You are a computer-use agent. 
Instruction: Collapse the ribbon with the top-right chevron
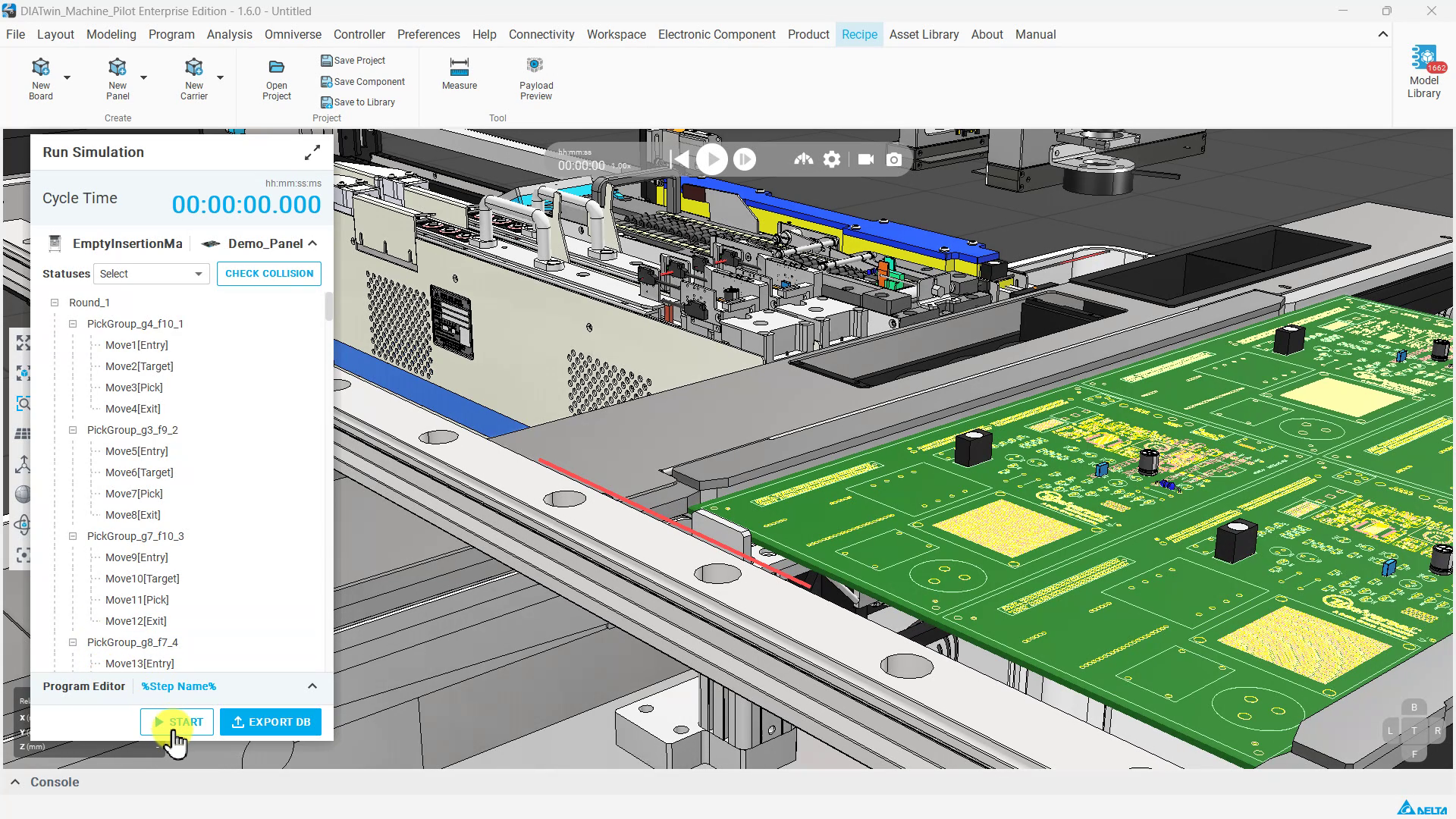coord(1383,34)
